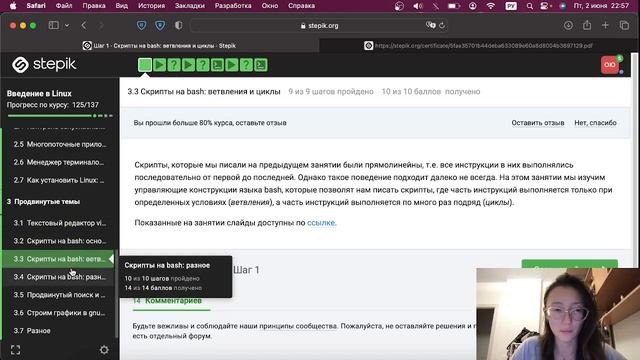Open the Wi-Fi status menu
The image size is (640, 360).
pyautogui.click(x=491, y=6)
